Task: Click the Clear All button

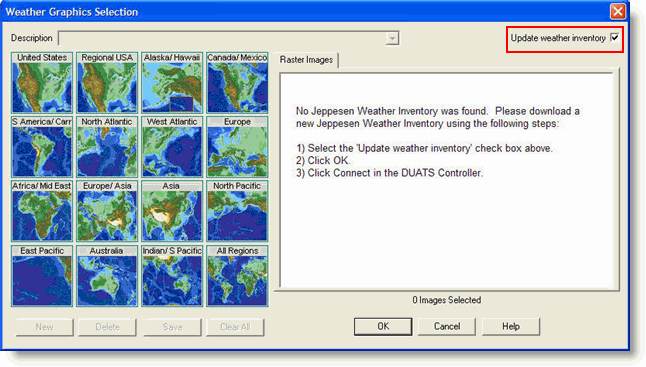Action: 235,327
